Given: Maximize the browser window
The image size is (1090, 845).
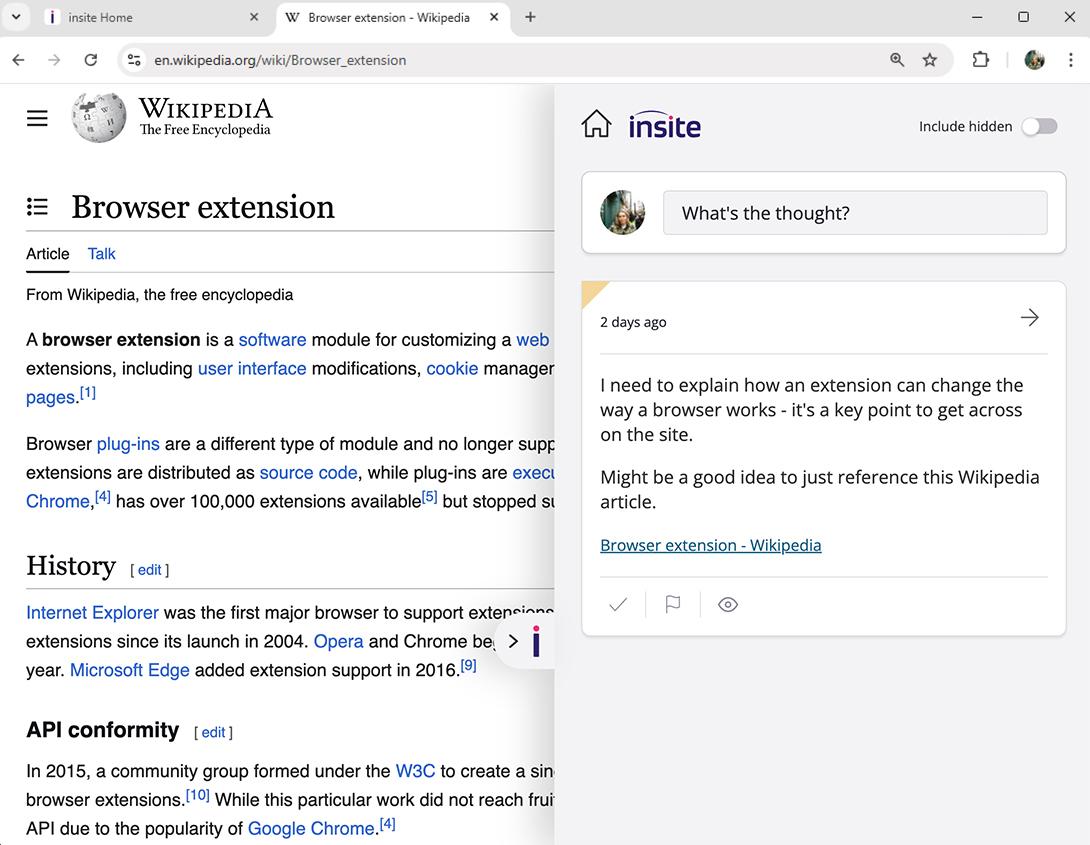Looking at the screenshot, I should [1023, 17].
